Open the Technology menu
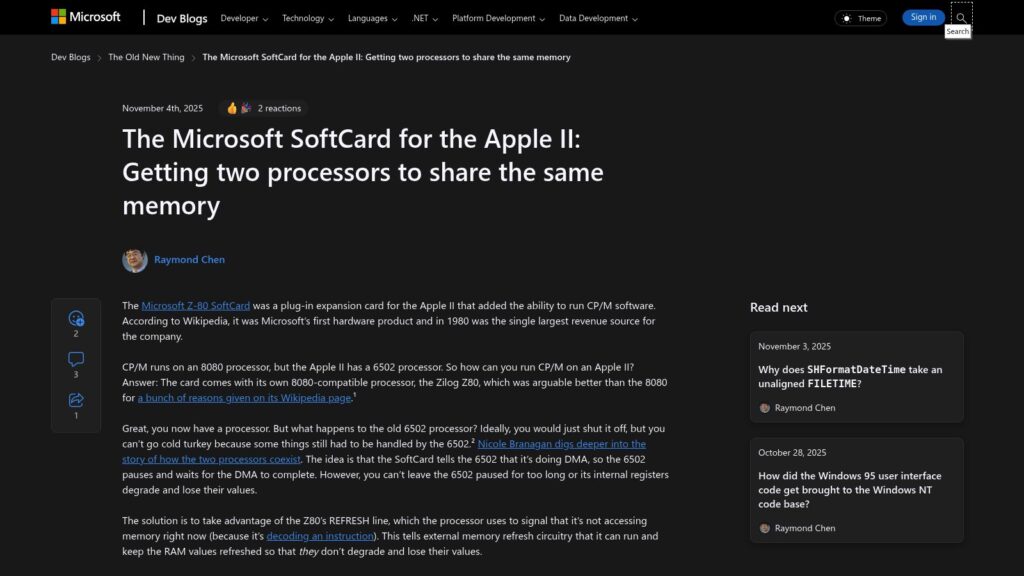The height and width of the screenshot is (576, 1024). 306,18
